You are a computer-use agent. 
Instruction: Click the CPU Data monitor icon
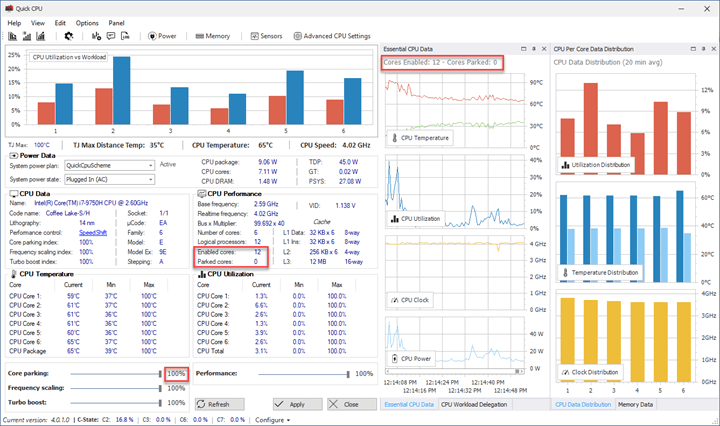pyautogui.click(x=13, y=194)
